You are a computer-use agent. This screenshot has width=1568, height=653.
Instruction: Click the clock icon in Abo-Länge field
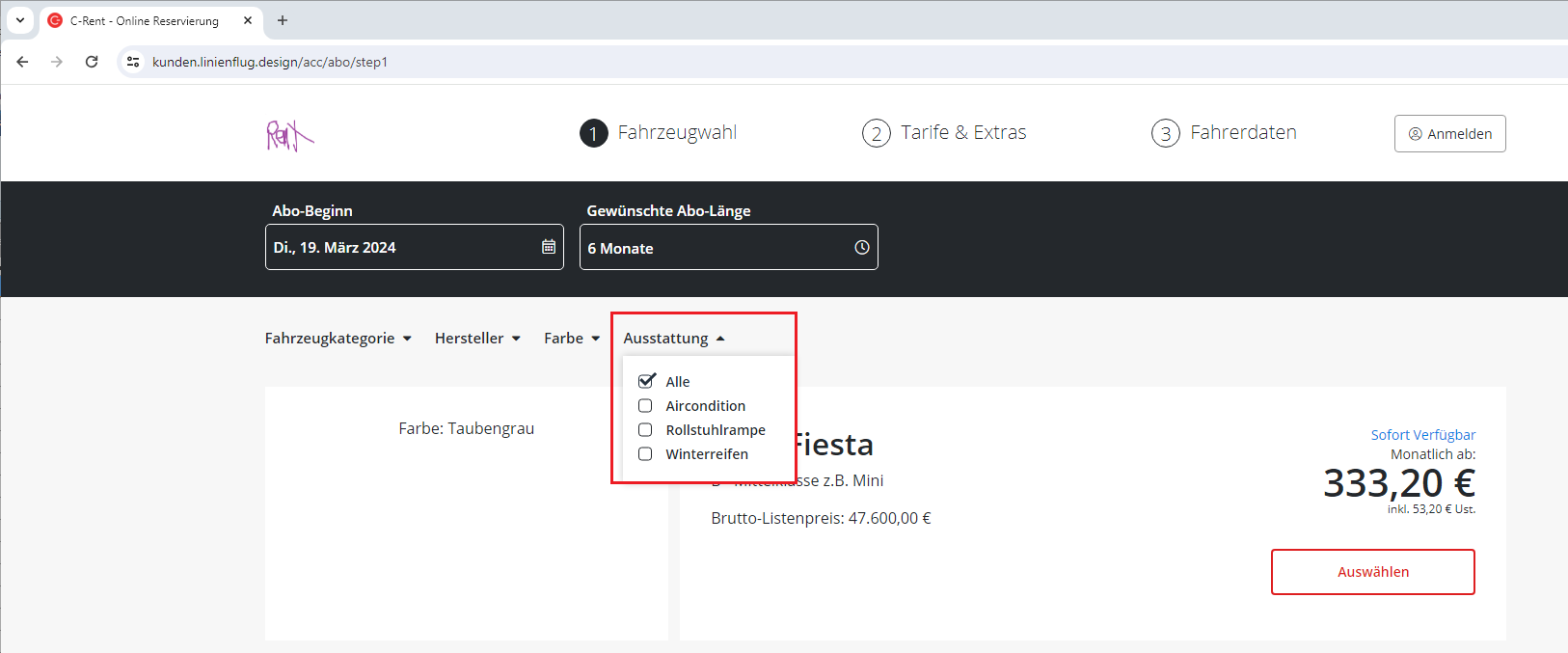861,248
